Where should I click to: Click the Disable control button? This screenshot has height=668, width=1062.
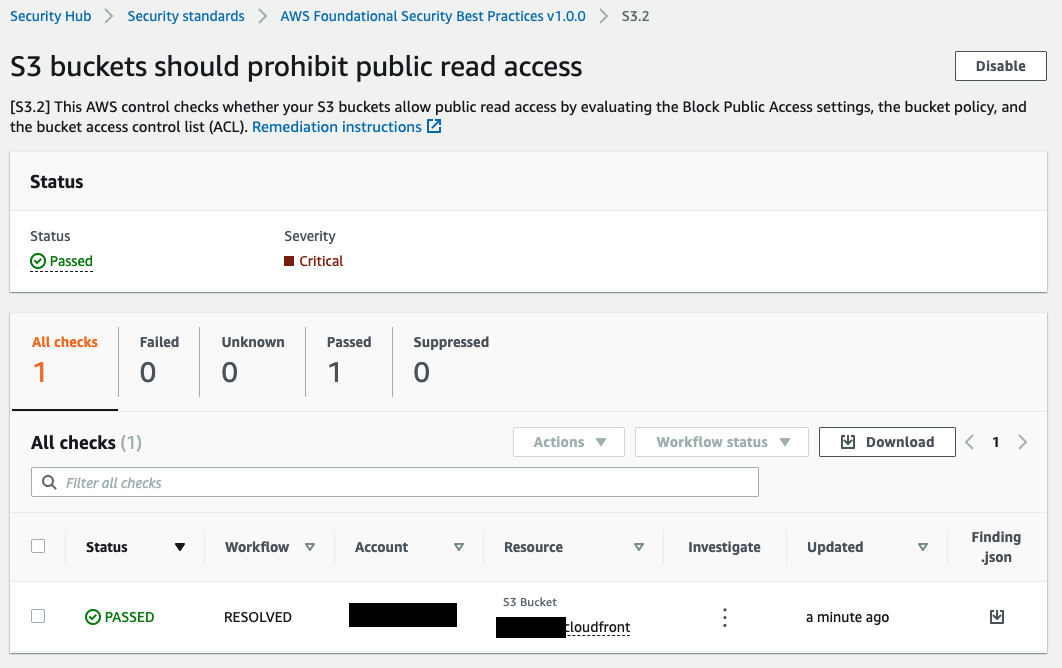click(x=1000, y=65)
